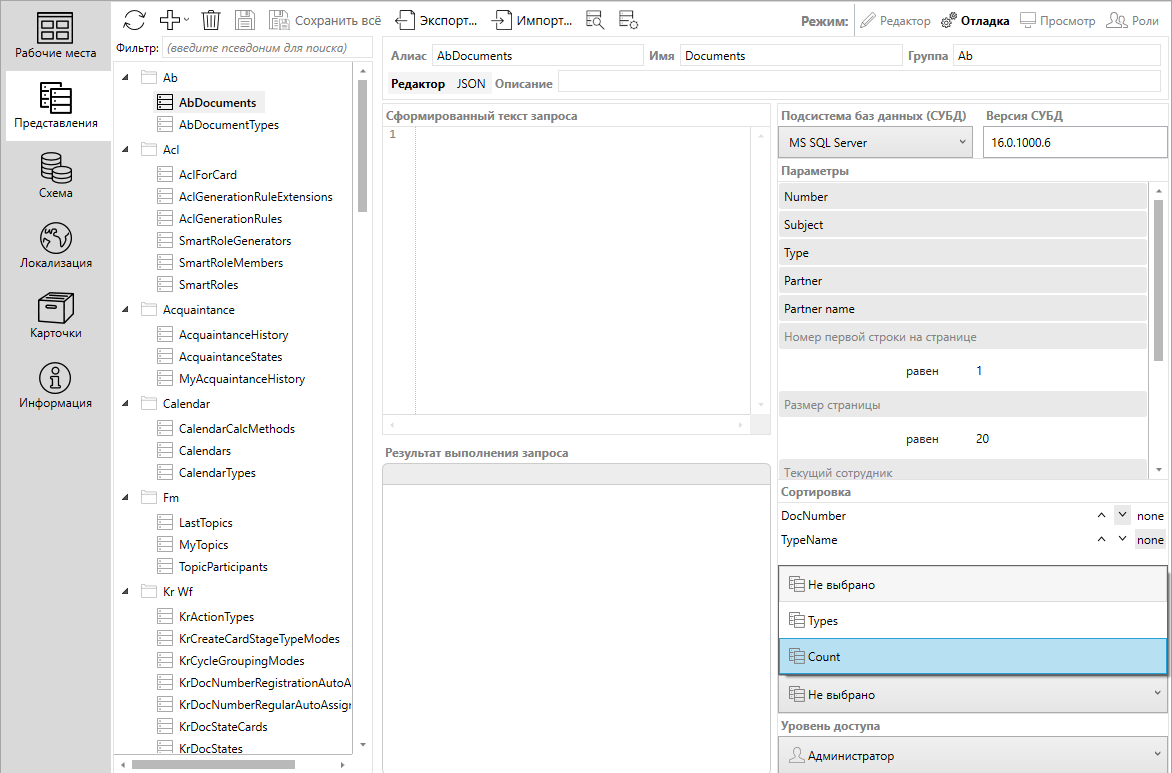Open the Локализация globe section

[x=55, y=246]
